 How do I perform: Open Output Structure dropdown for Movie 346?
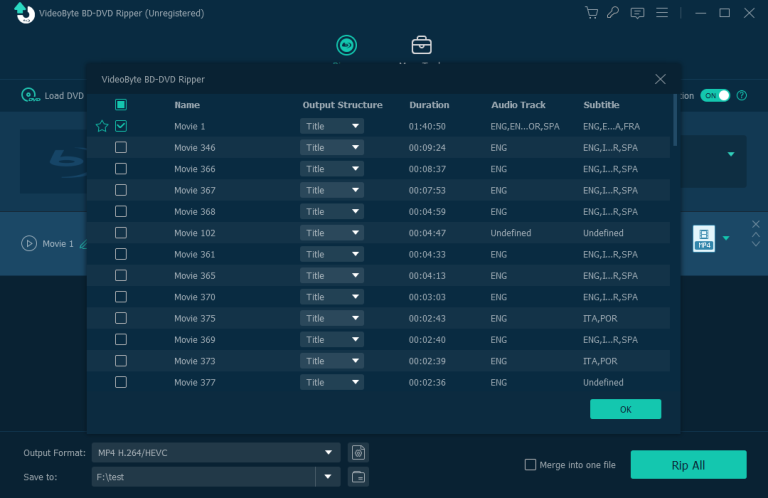[x=332, y=147]
